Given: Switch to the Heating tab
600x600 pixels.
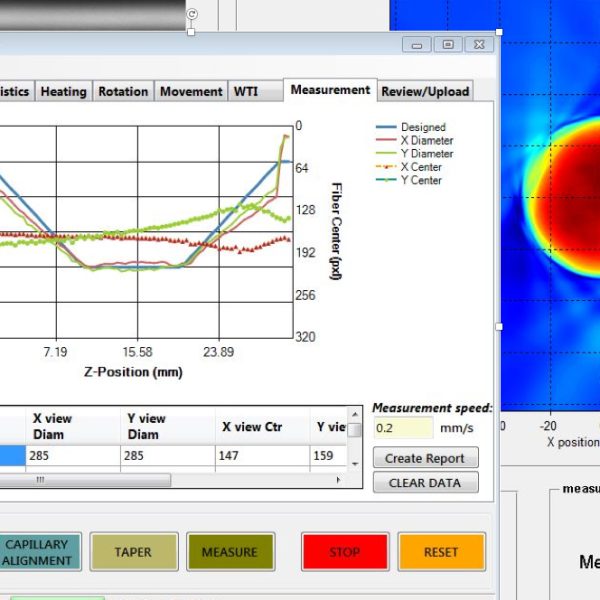Looking at the screenshot, I should coord(63,91).
